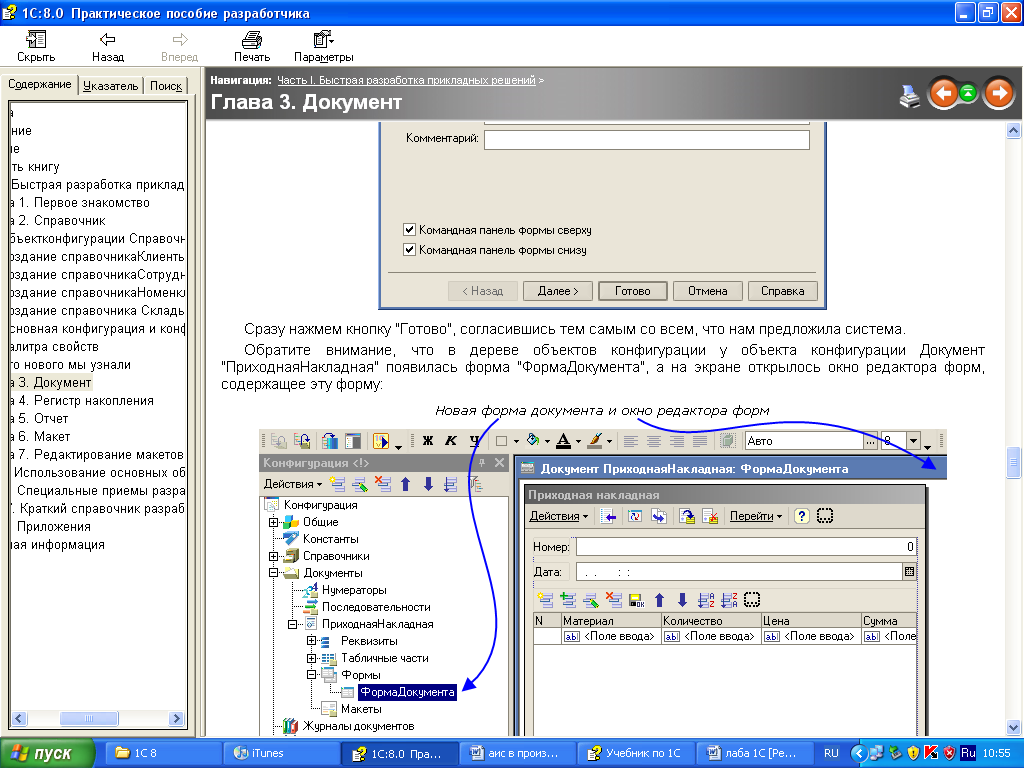Click the printer icon in chapter header
The height and width of the screenshot is (768, 1024).
[909, 96]
